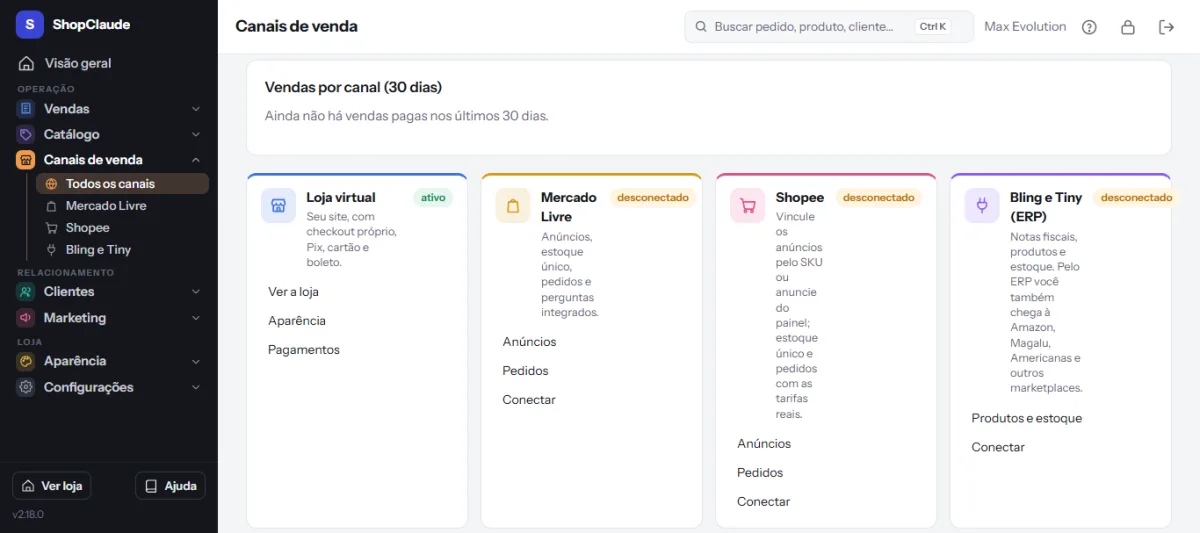Click the Catálogo tag icon
This screenshot has height=533, width=1200.
tap(26, 134)
